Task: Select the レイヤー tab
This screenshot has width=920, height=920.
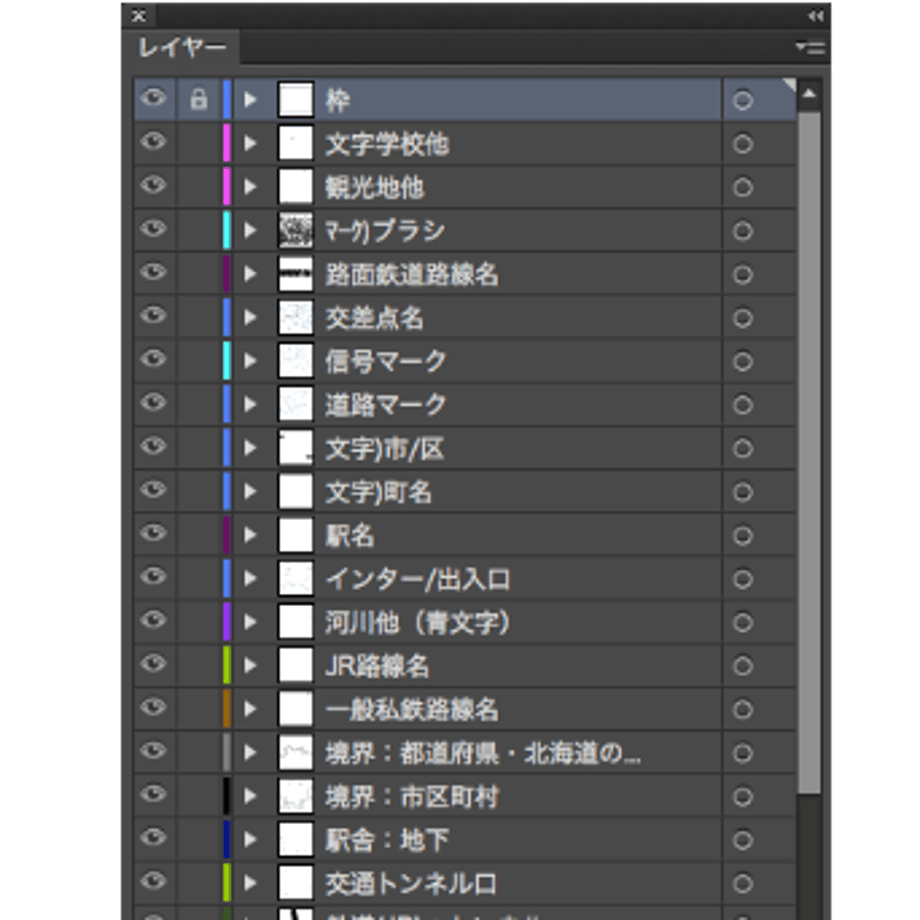Action: click(x=181, y=48)
